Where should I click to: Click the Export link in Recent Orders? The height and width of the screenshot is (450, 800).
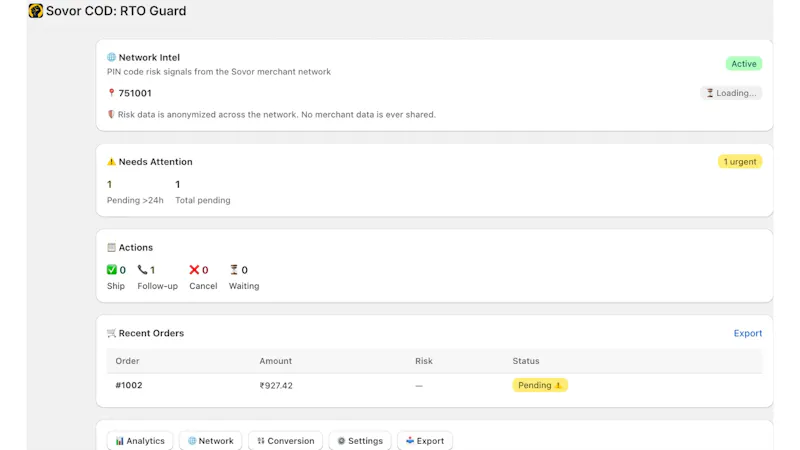[x=747, y=333]
